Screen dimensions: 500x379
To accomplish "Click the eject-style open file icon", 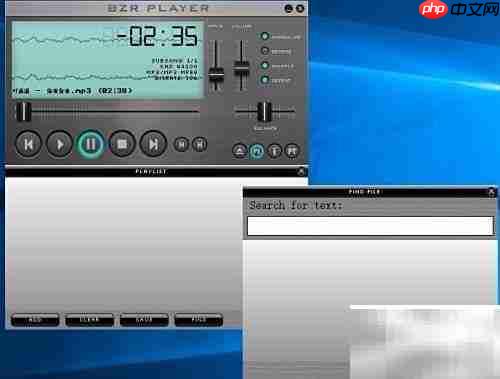I will (240, 151).
